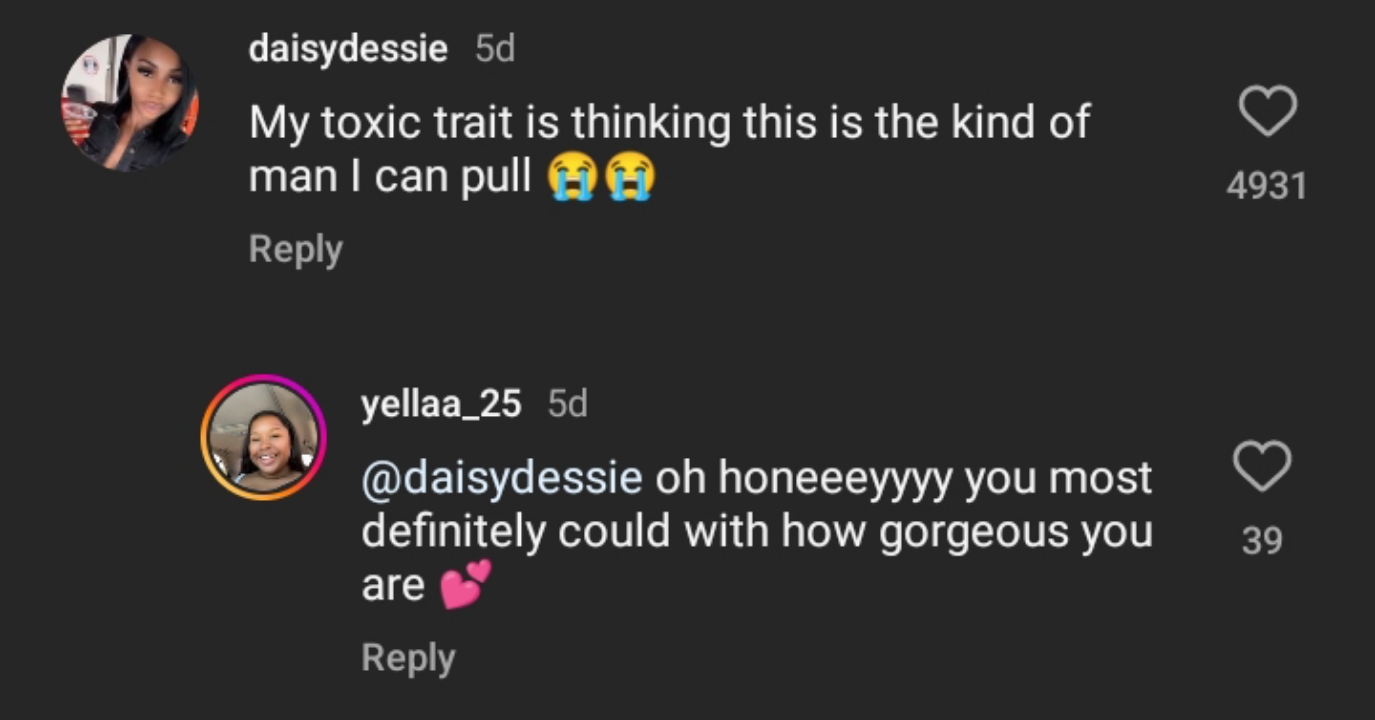Reply to daisydessie's comment

295,249
